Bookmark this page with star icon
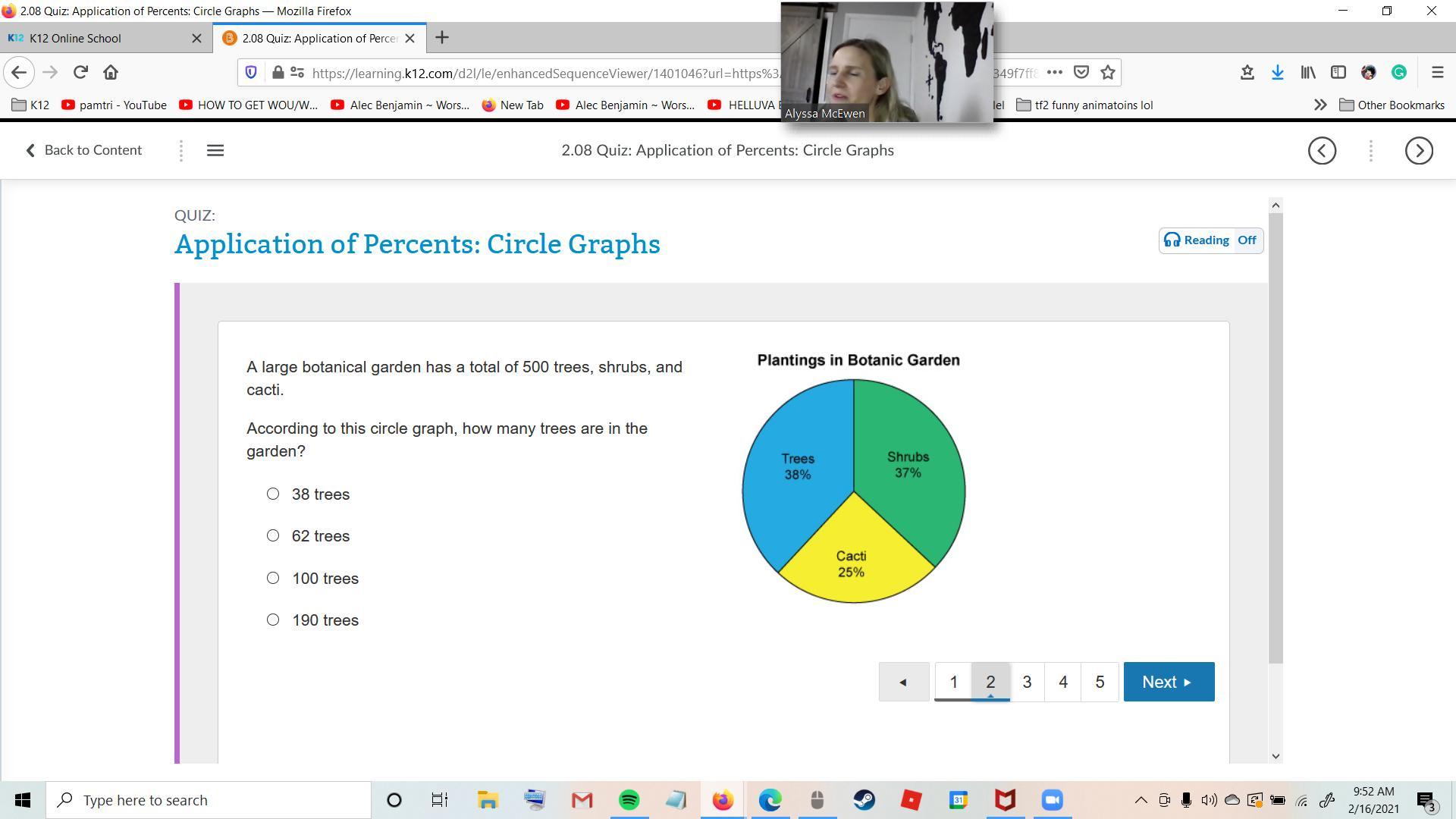The height and width of the screenshot is (819, 1456). [1108, 73]
